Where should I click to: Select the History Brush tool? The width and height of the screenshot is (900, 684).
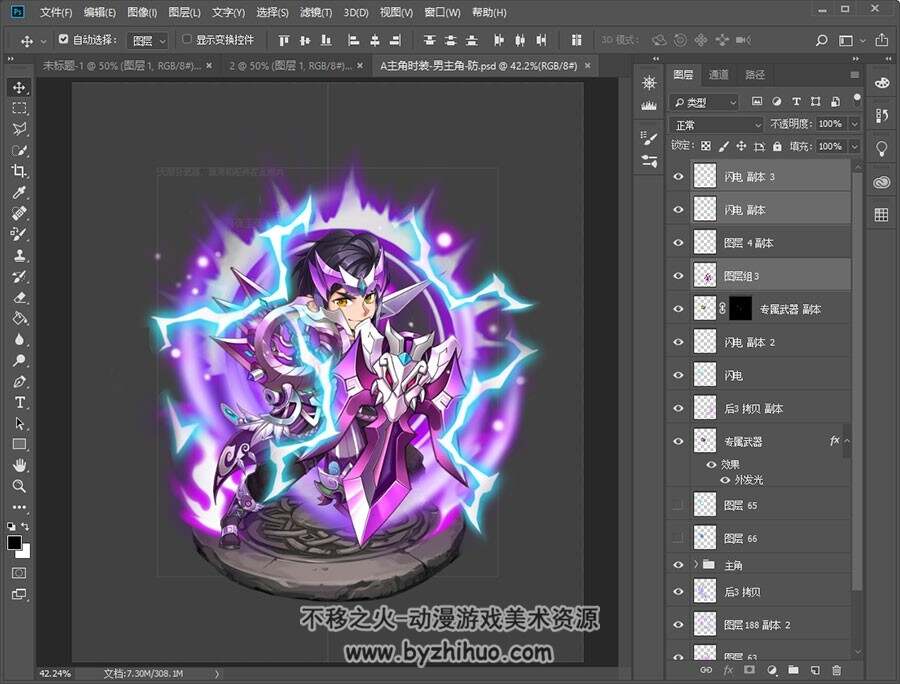tap(19, 277)
